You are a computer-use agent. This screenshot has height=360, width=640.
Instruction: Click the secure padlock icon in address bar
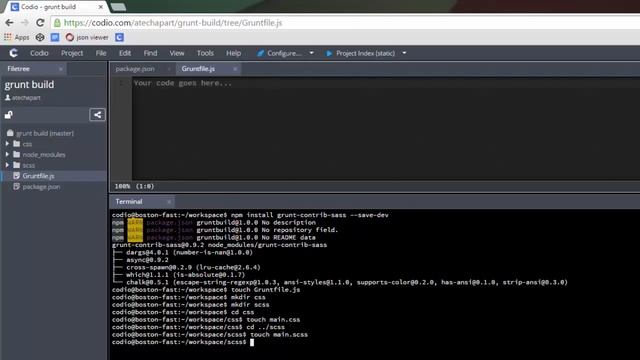click(x=57, y=23)
